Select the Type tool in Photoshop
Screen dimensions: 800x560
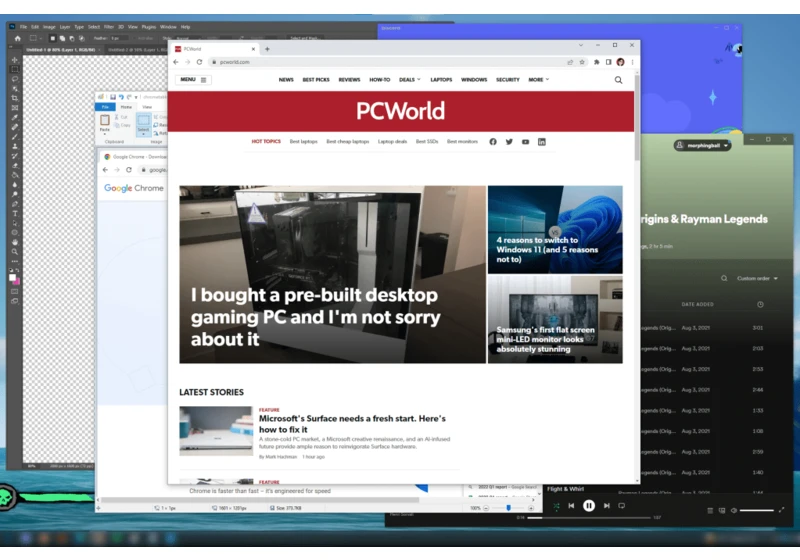pos(15,214)
